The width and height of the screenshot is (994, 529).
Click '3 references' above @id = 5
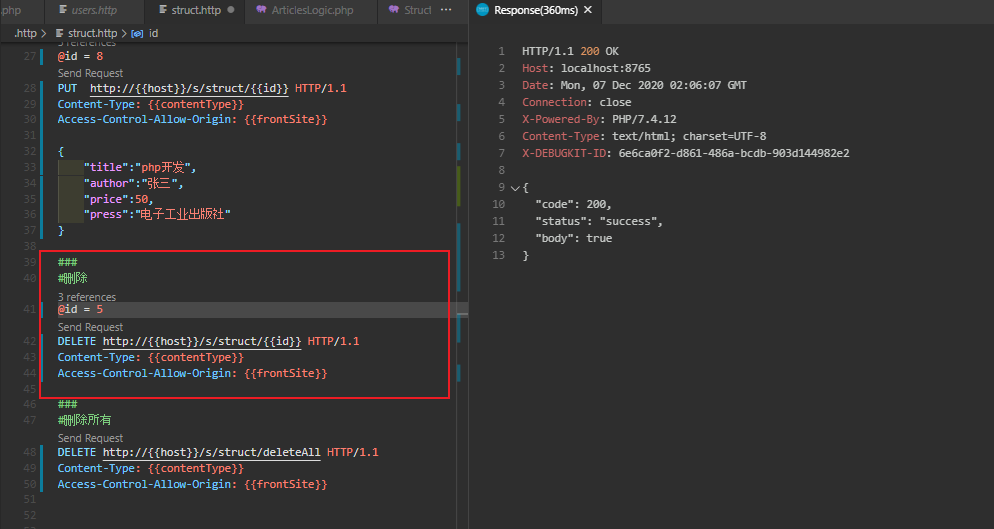click(x=86, y=297)
